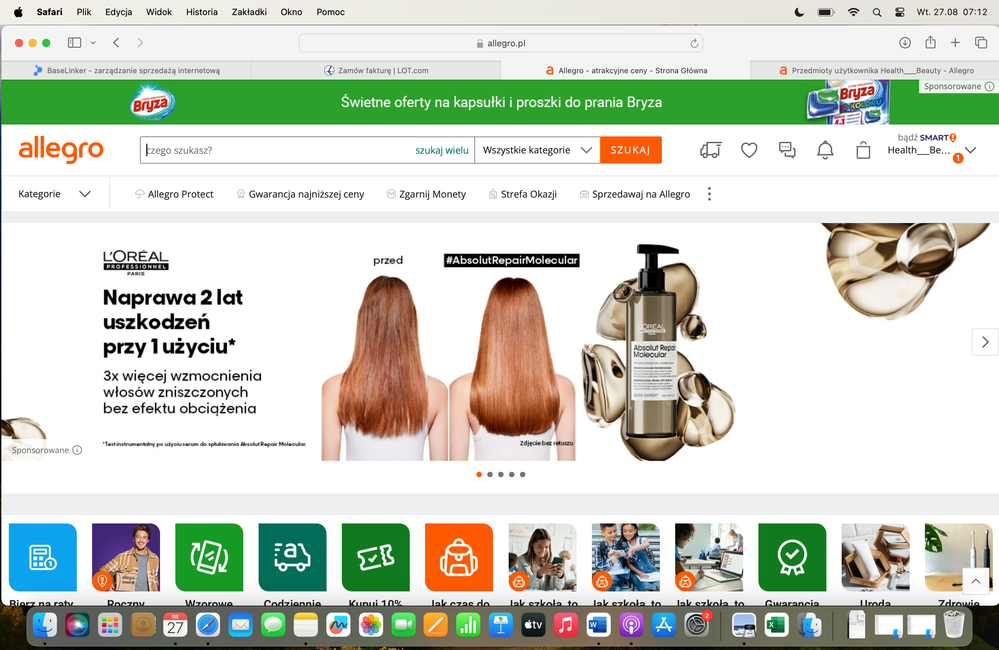999x650 pixels.
Task: Click the allegro.pl address bar
Action: click(x=501, y=43)
